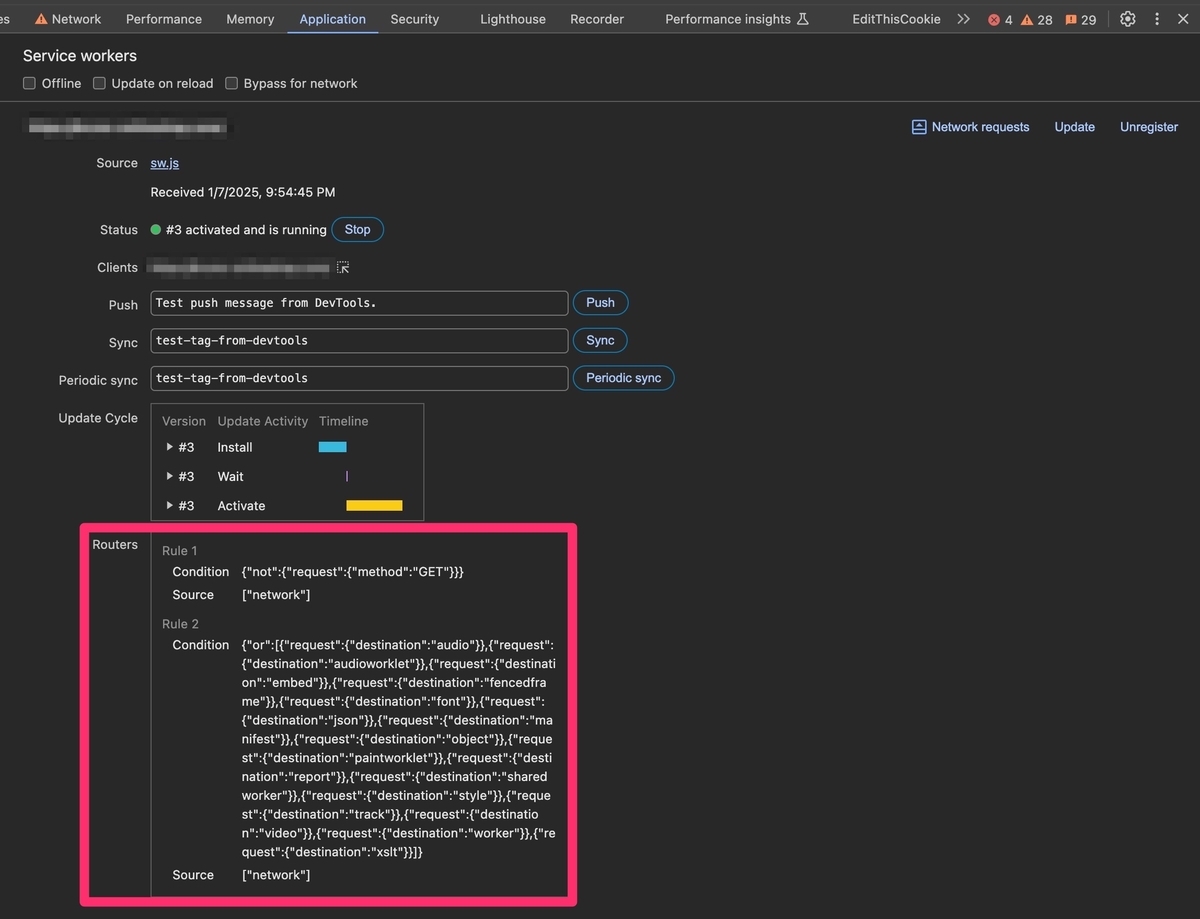This screenshot has height=919, width=1200.
Task: Focus the client using the inspect icon
Action: (x=343, y=268)
